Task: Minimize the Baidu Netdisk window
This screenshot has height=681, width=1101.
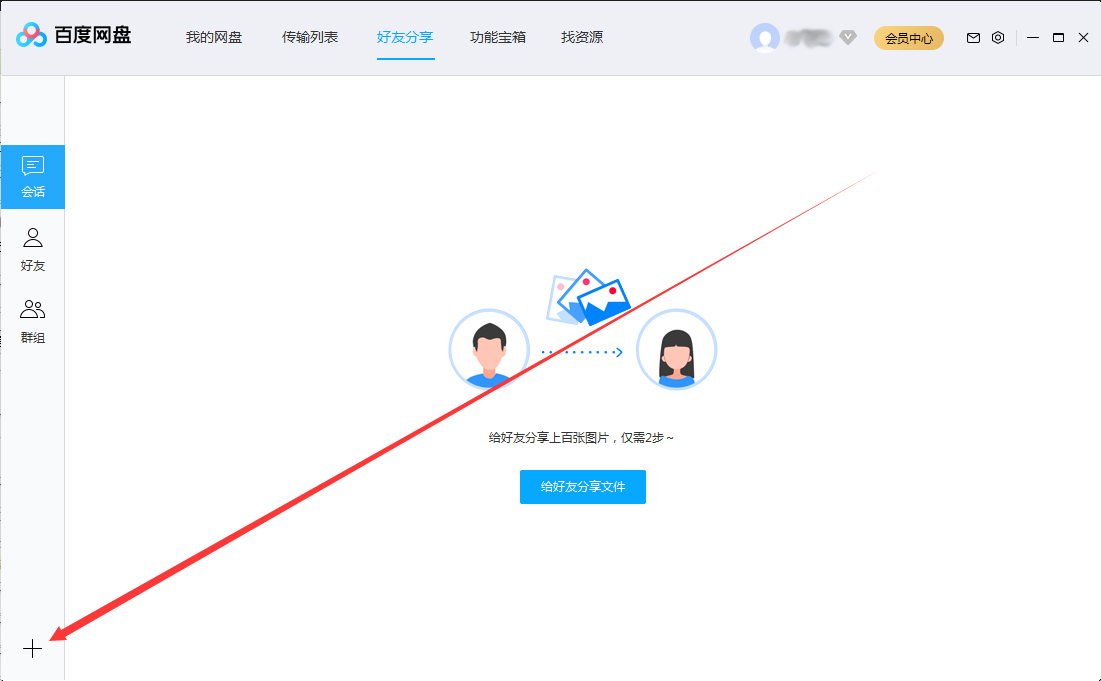Action: pos(1033,37)
